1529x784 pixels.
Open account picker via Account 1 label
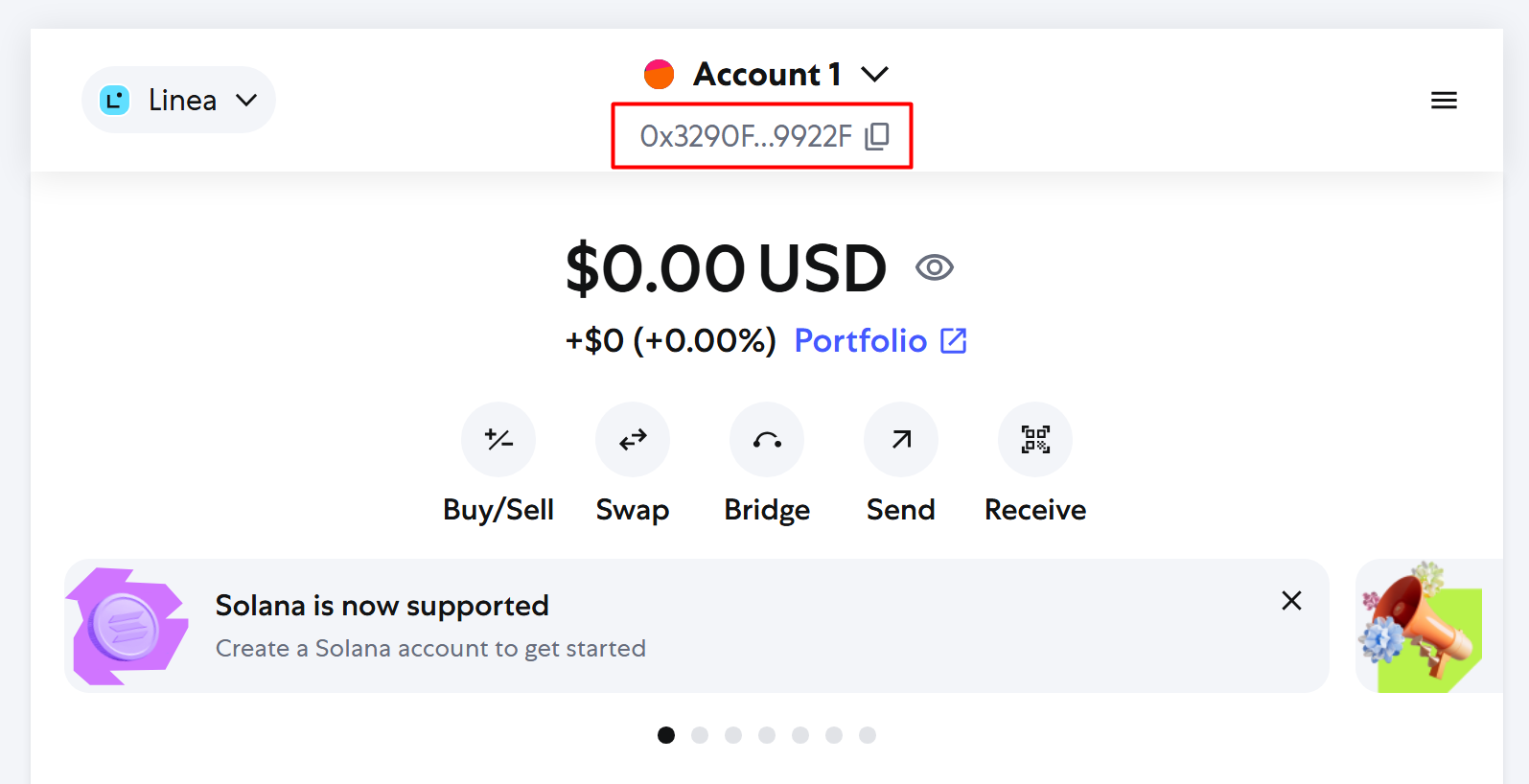coord(767,74)
